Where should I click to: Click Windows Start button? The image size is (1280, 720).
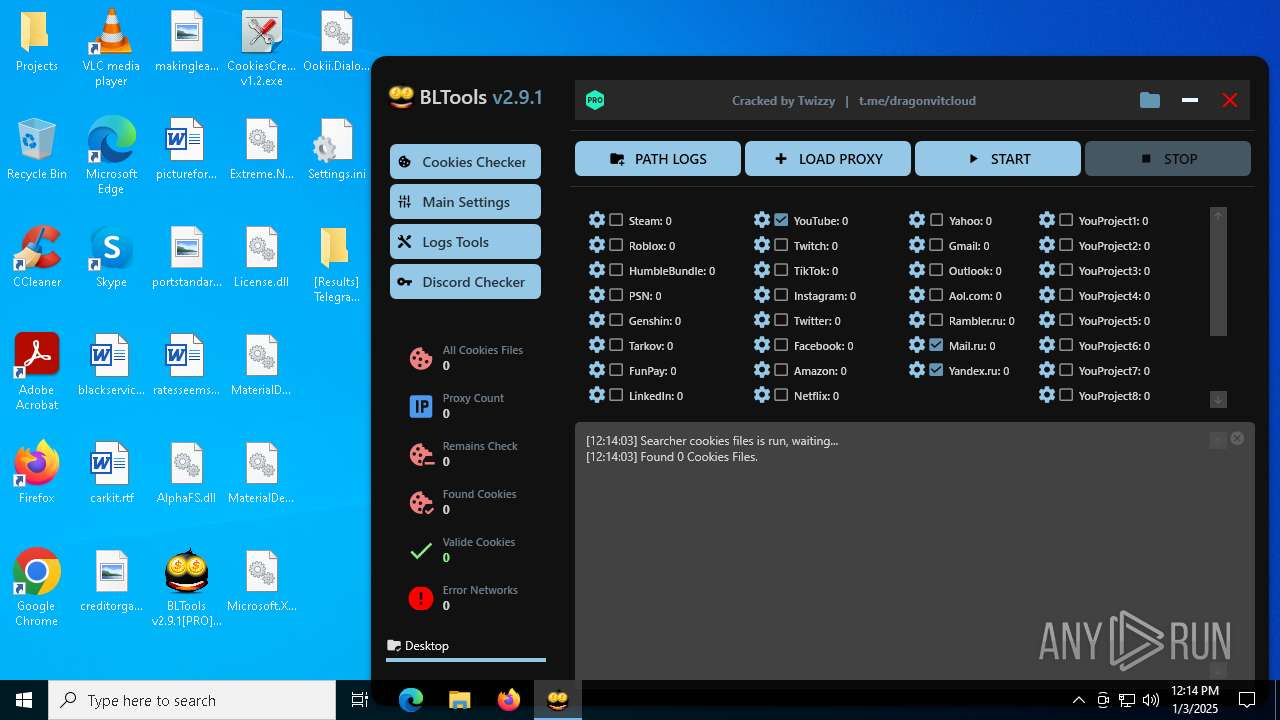coord(24,700)
